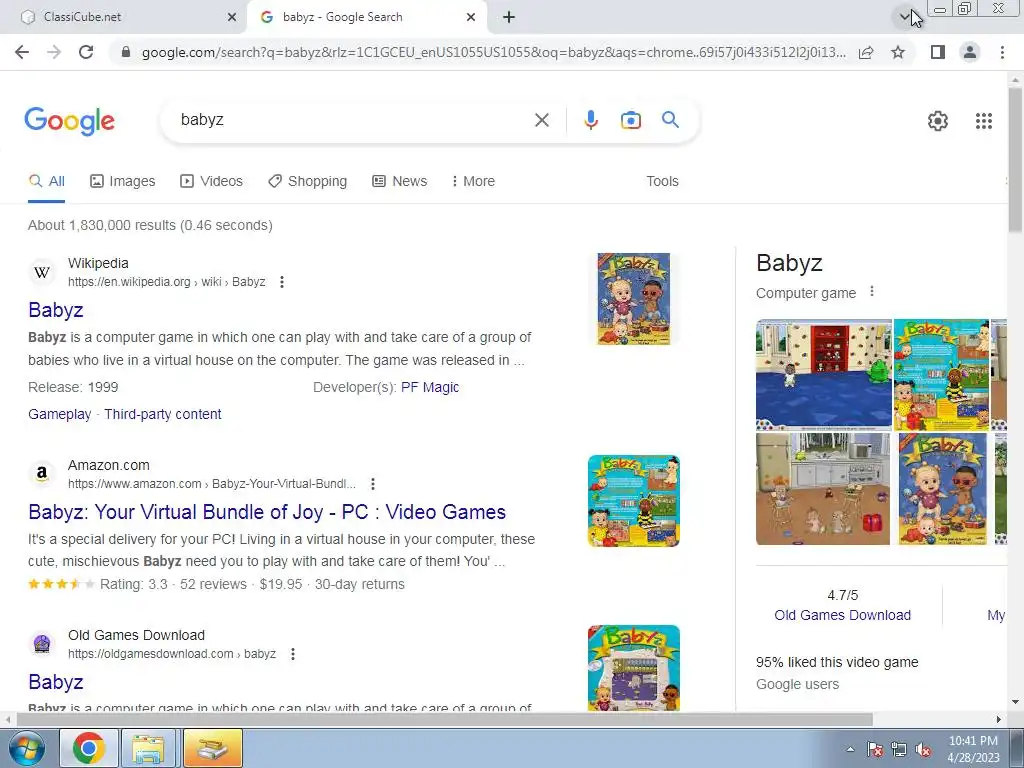Screen dimensions: 1024x768
Task: Click the muted volume tray icon
Action: tap(923, 750)
